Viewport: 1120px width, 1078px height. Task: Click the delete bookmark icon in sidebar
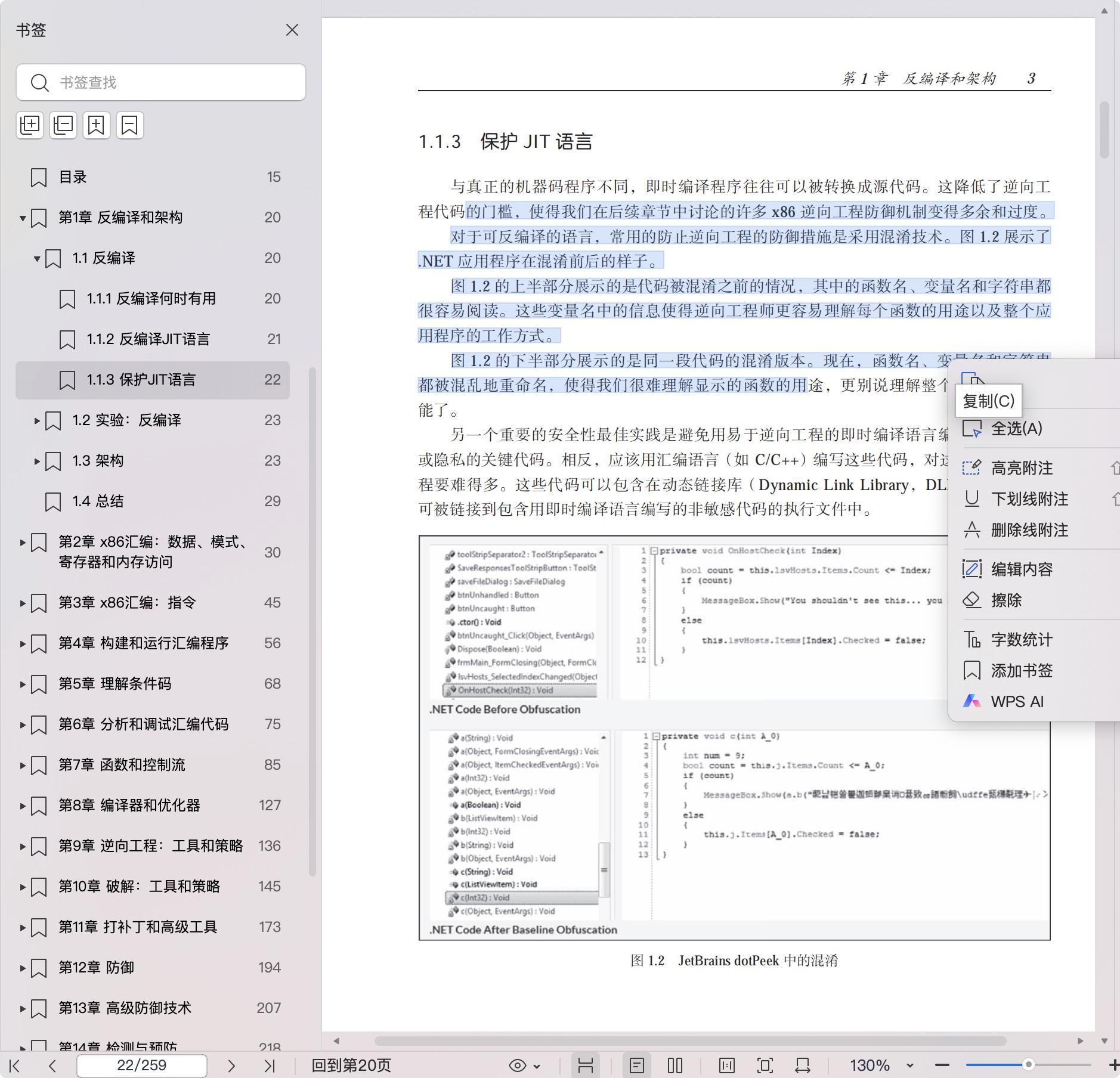pyautogui.click(x=129, y=125)
